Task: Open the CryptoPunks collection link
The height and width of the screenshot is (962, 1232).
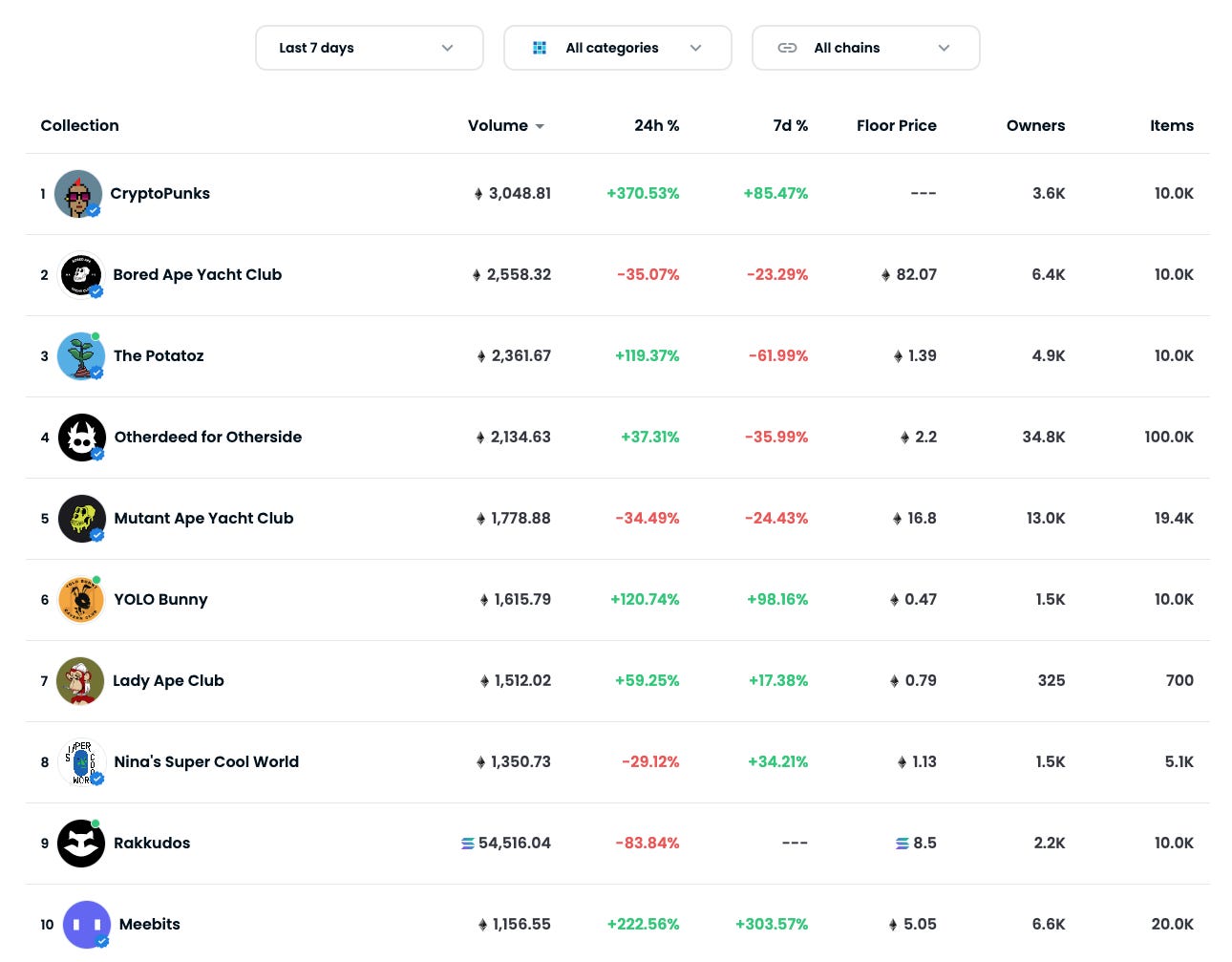Action: (159, 193)
